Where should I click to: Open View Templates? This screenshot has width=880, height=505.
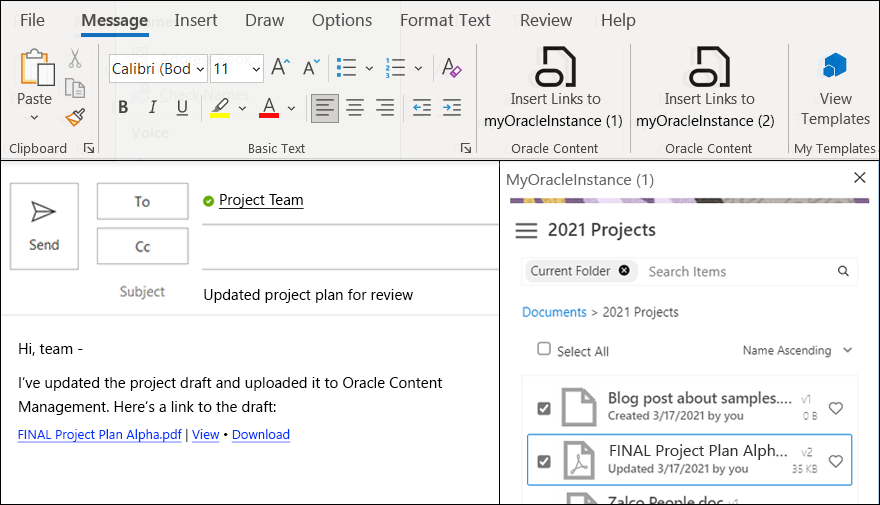pyautogui.click(x=835, y=90)
